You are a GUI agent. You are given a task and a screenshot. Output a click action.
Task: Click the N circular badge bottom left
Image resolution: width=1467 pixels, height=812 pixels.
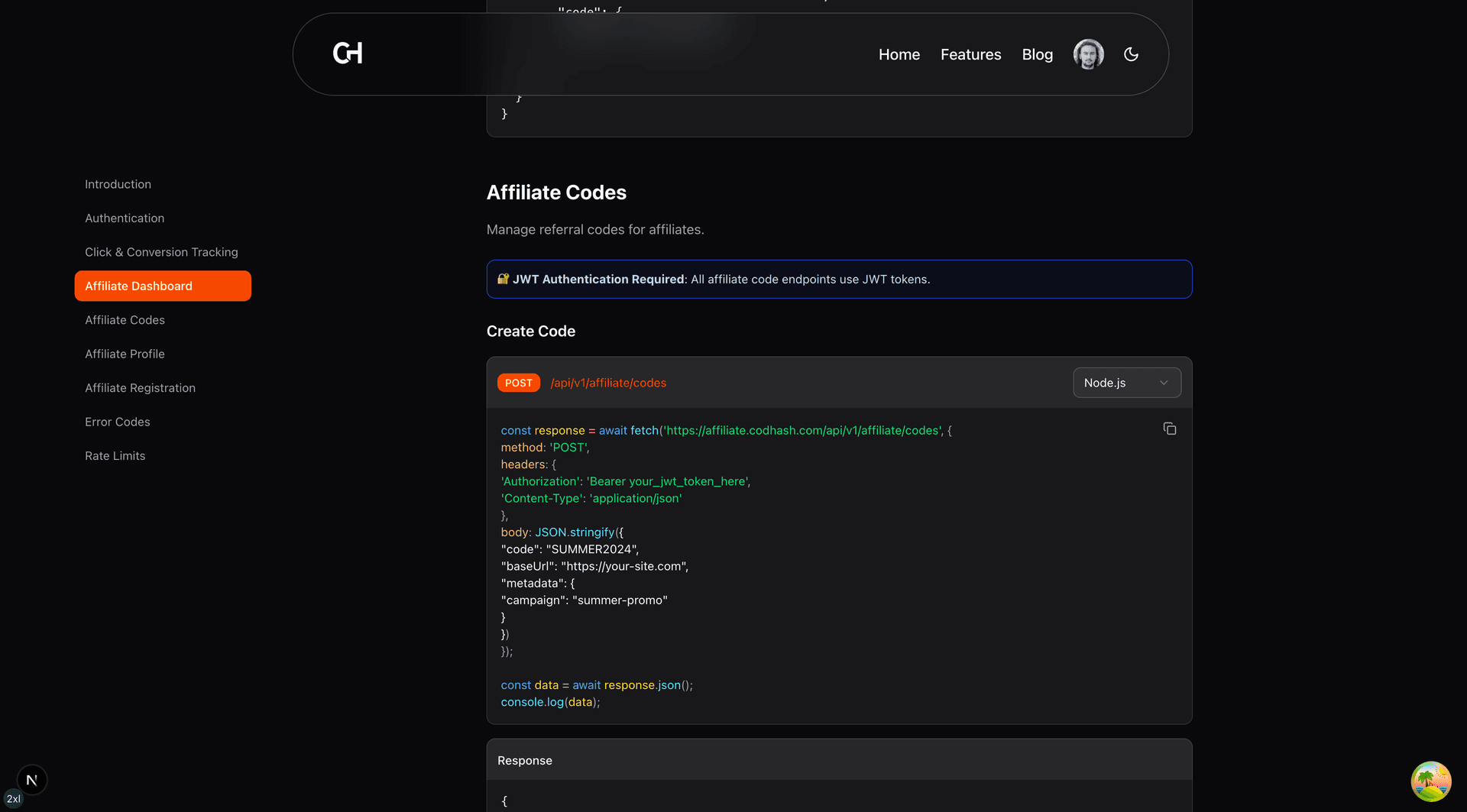click(x=31, y=779)
